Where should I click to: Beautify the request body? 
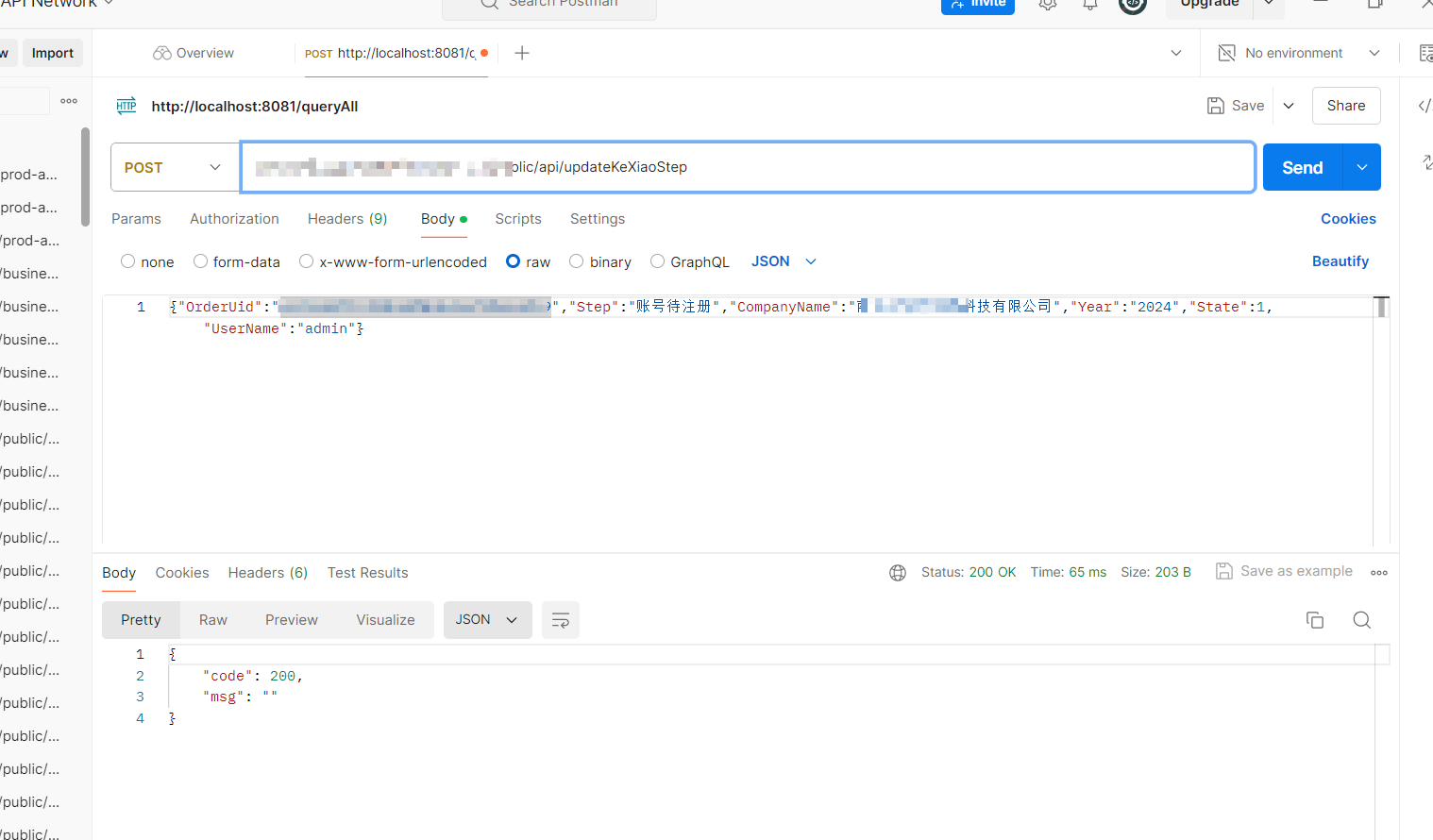[1340, 261]
